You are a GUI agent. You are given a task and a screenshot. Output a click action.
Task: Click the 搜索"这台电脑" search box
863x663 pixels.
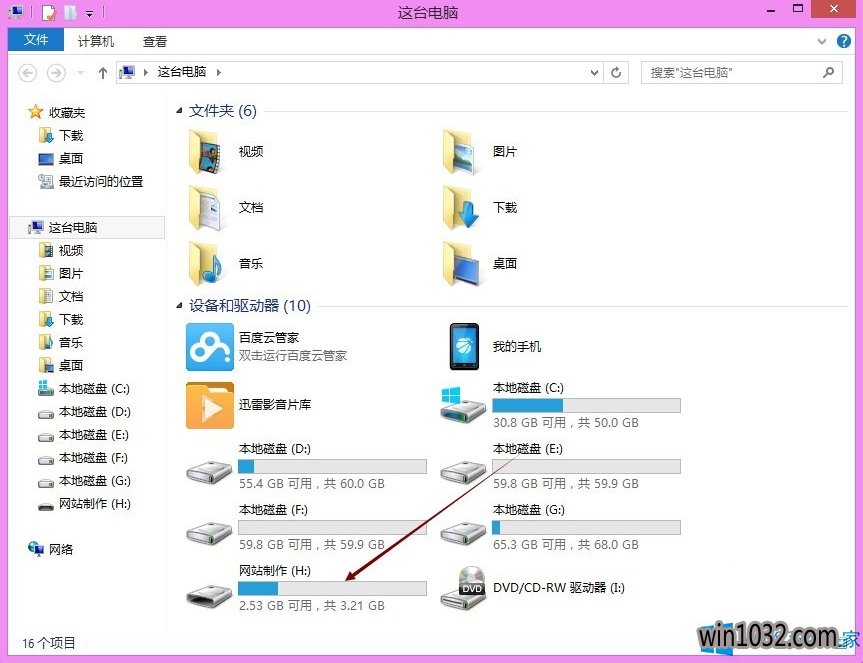(732, 73)
